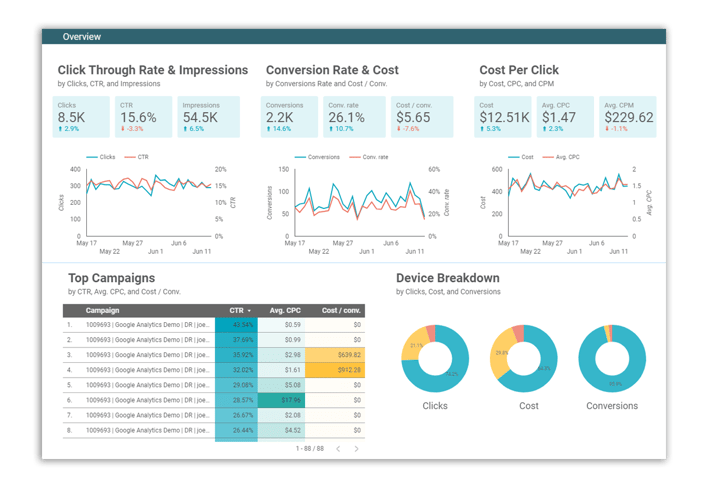The width and height of the screenshot is (708, 488).
Task: Click the Top Campaigns section title
Action: (x=112, y=278)
